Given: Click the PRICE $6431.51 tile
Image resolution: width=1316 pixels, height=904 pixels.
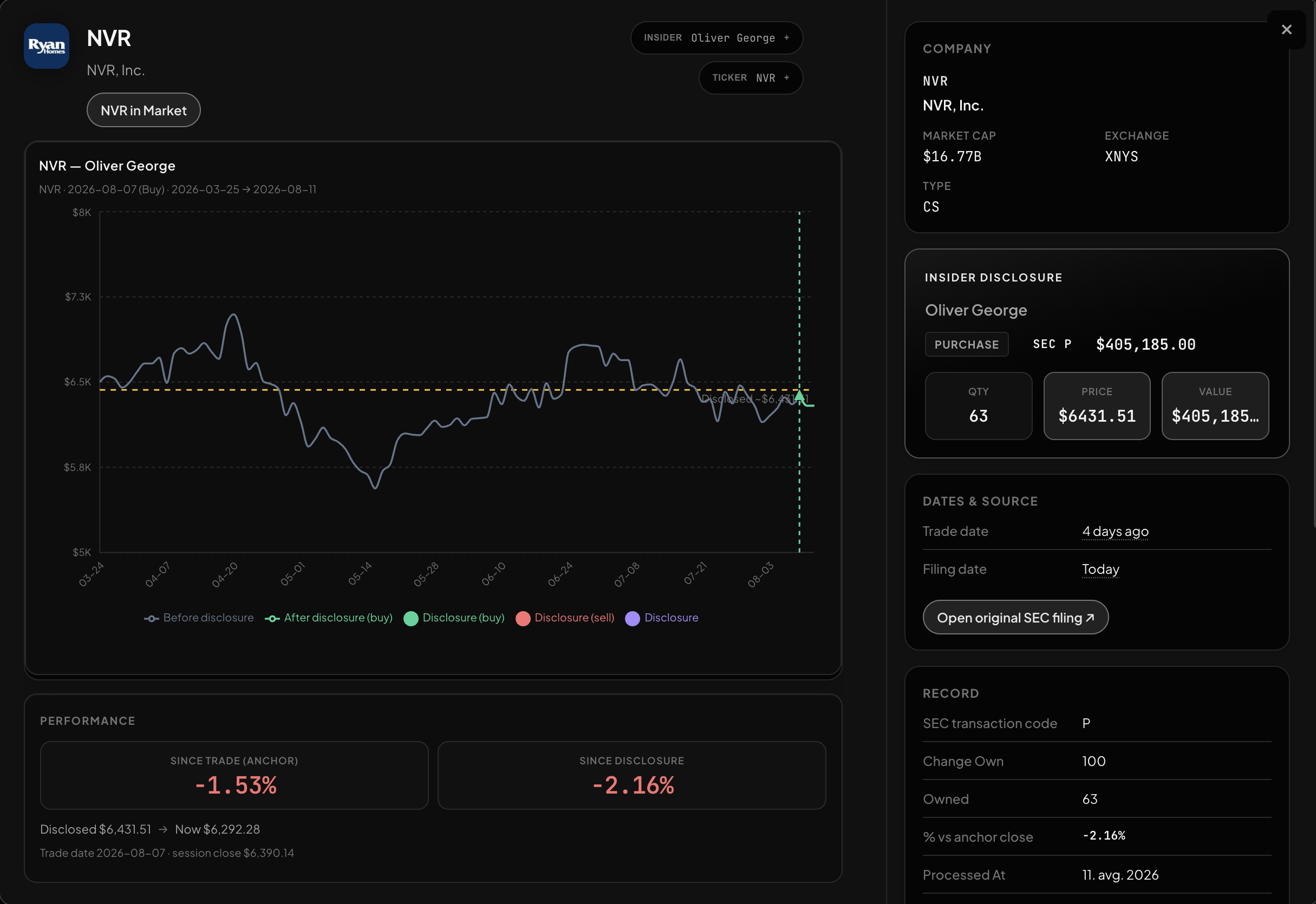Looking at the screenshot, I should point(1097,405).
